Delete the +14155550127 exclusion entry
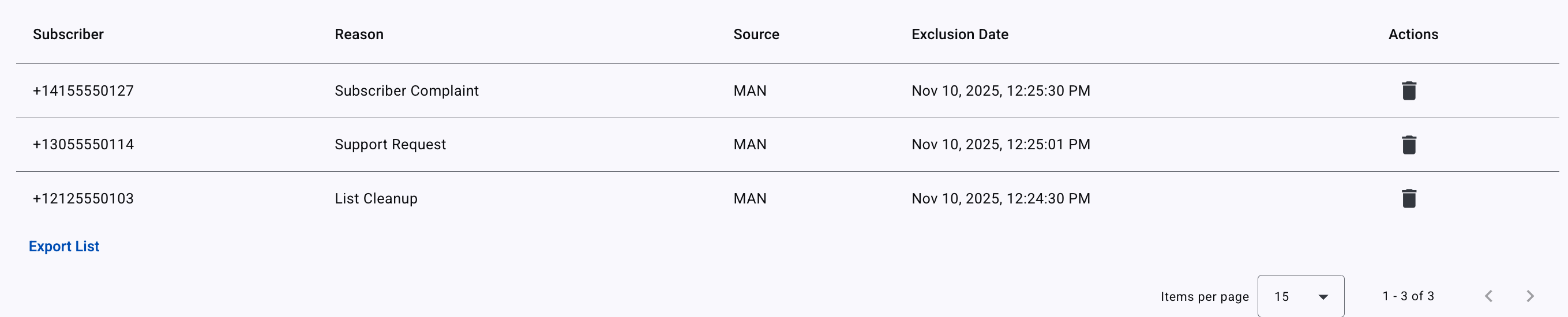 [1409, 90]
